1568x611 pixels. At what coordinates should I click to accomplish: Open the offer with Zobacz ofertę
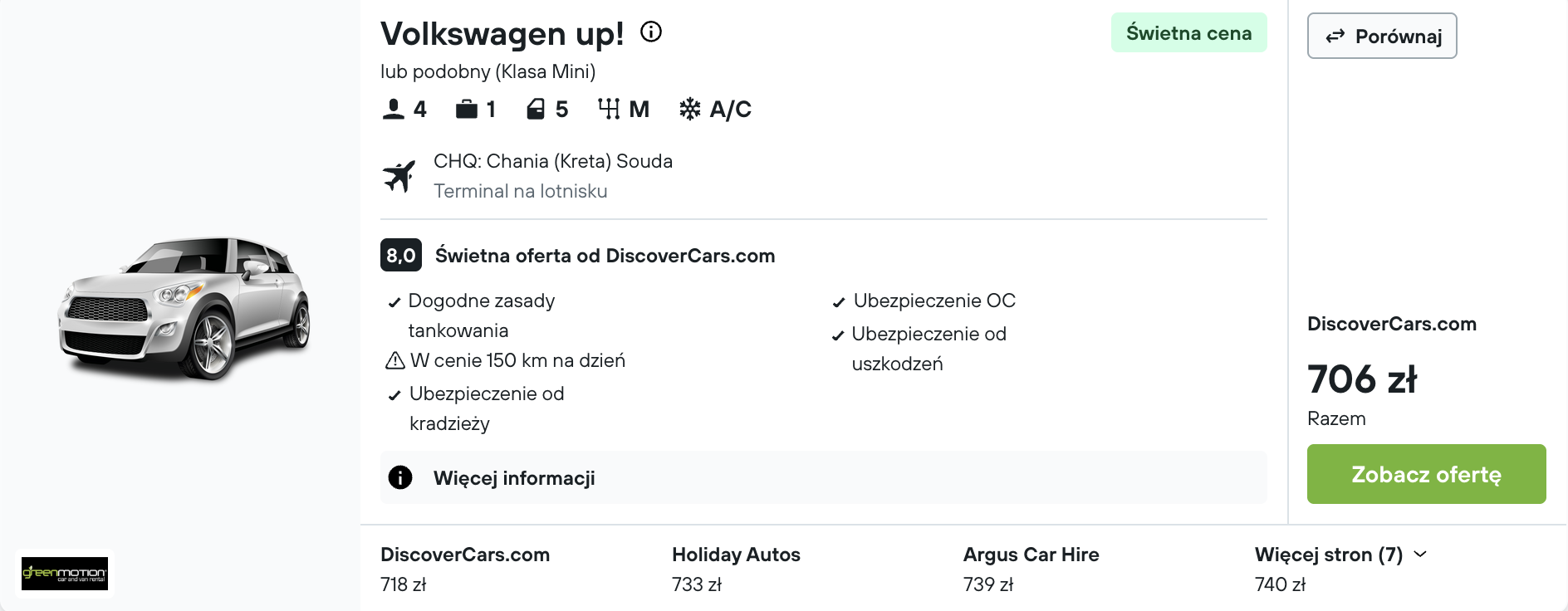point(1426,474)
